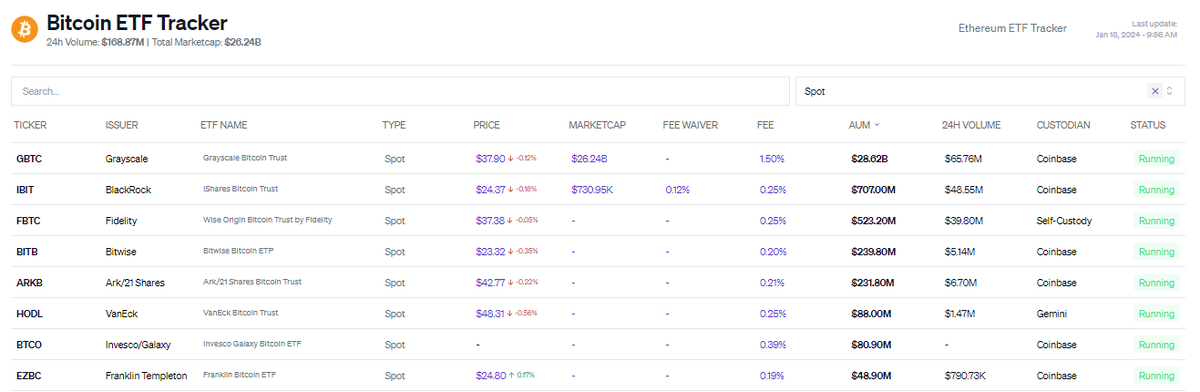Click issuer BlackRock
This screenshot has width=1200, height=392.
tap(127, 190)
